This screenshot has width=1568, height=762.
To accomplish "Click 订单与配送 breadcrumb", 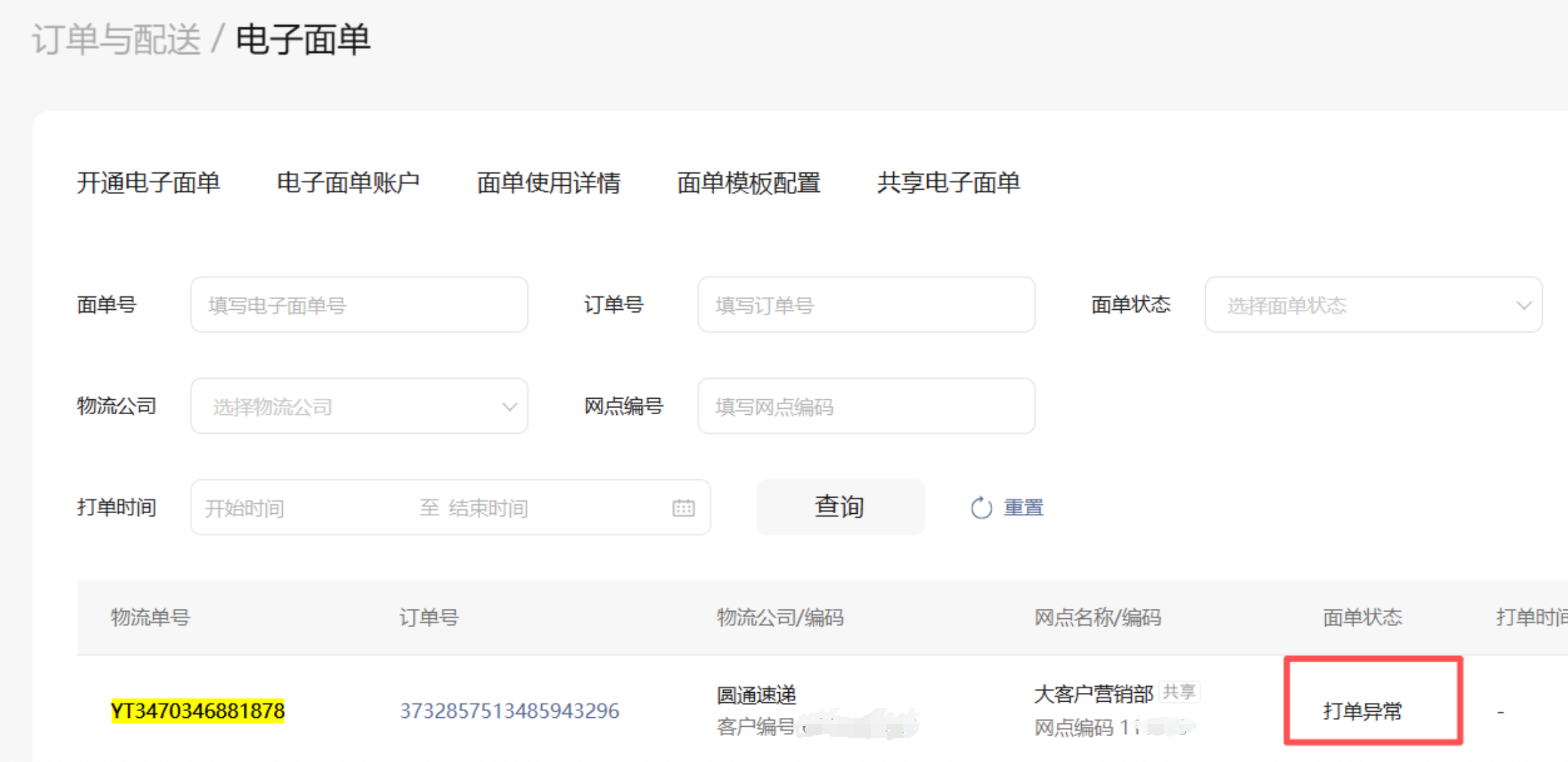I will click(x=117, y=39).
